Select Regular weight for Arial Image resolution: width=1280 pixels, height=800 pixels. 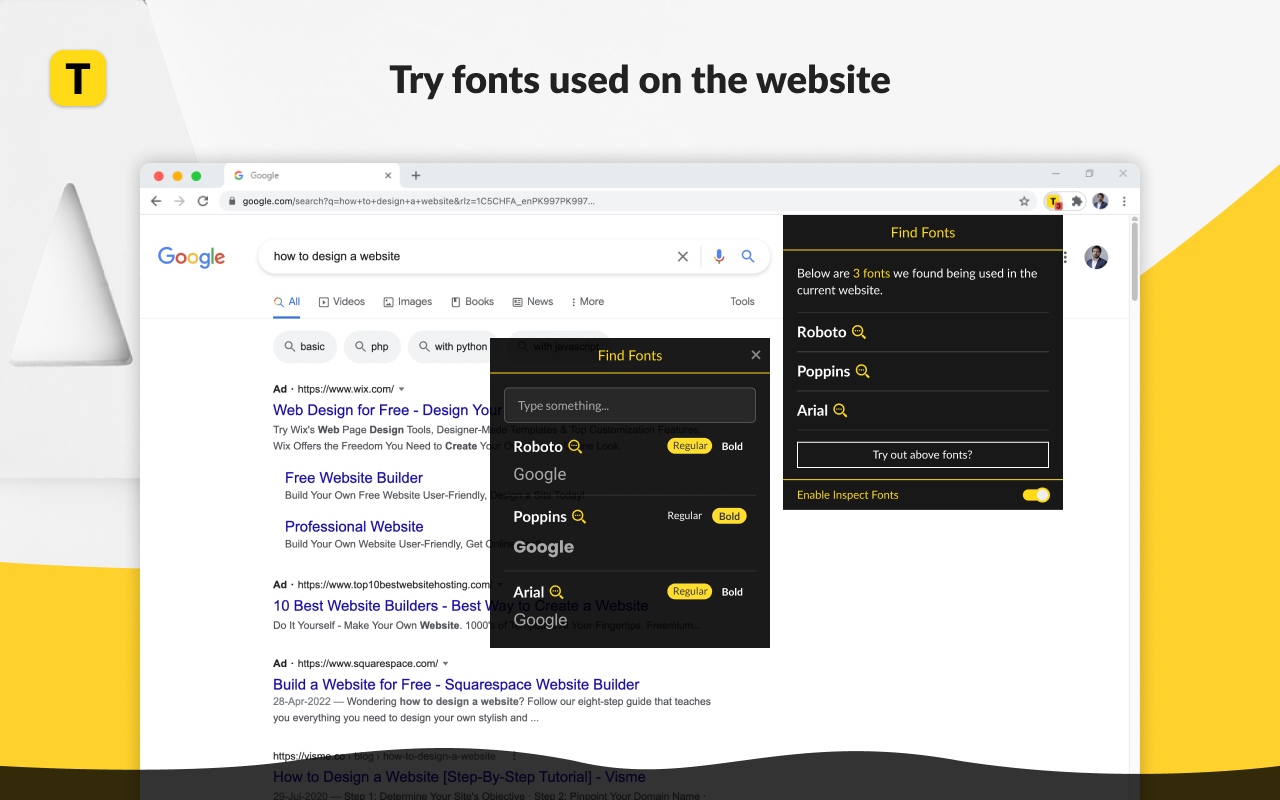point(690,591)
